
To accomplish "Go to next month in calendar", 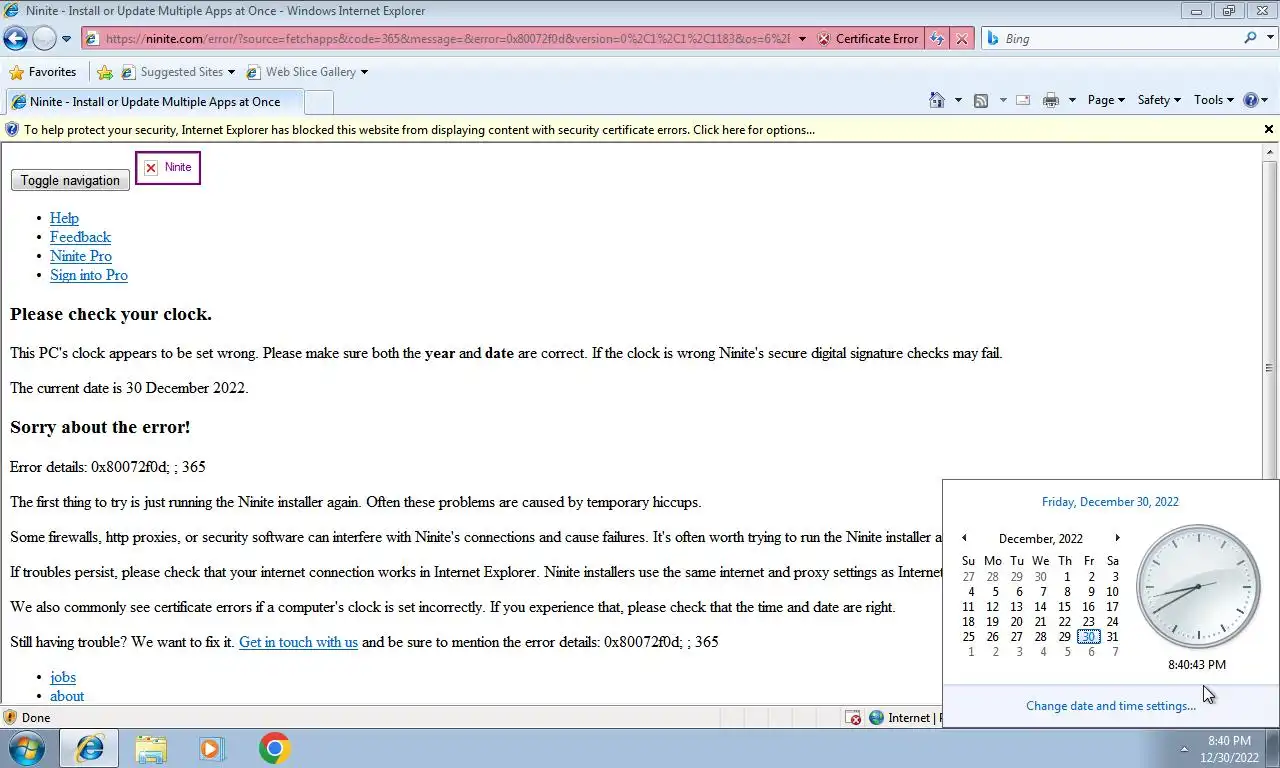I will click(1117, 538).
